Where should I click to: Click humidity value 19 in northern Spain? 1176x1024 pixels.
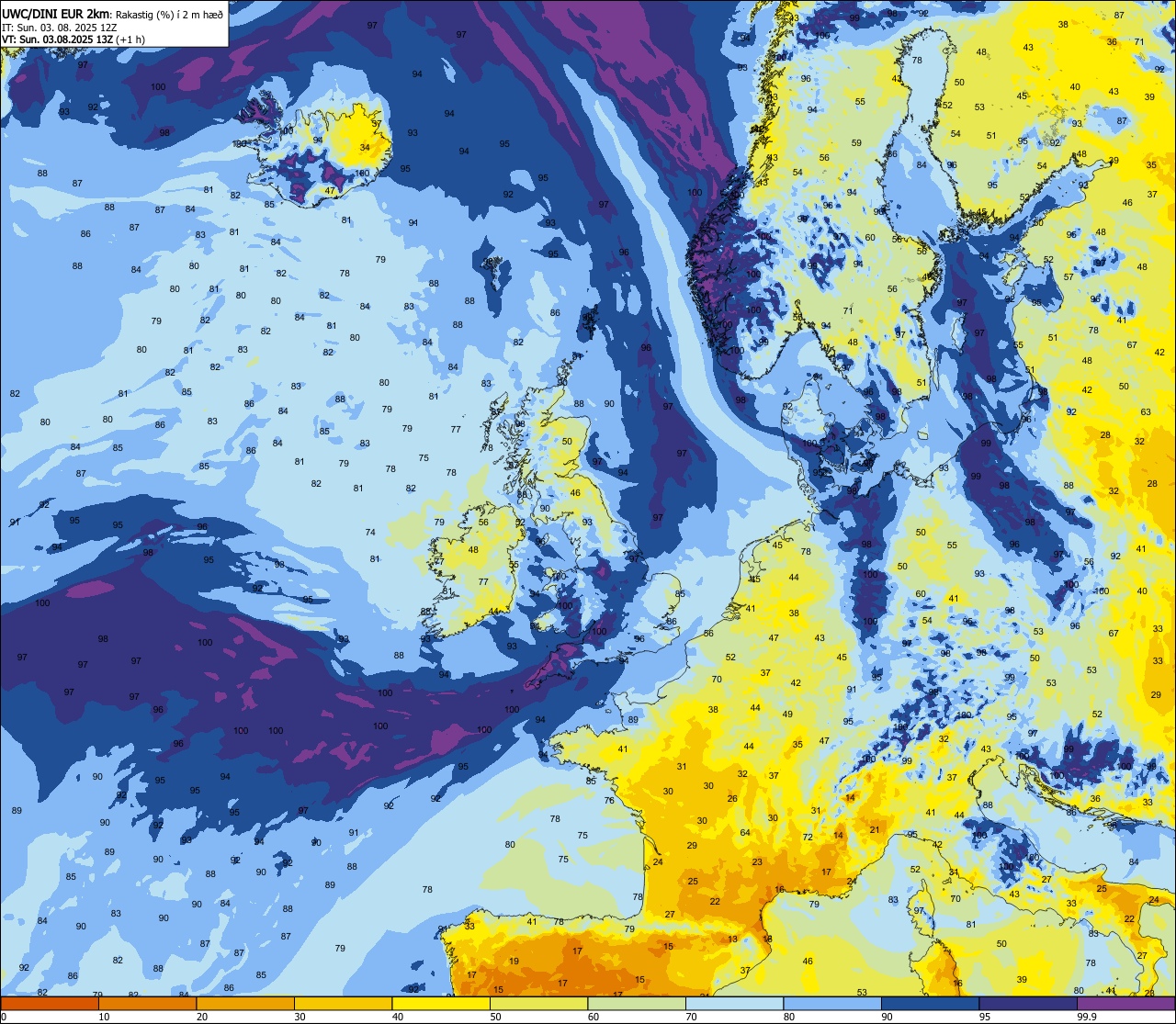[514, 962]
